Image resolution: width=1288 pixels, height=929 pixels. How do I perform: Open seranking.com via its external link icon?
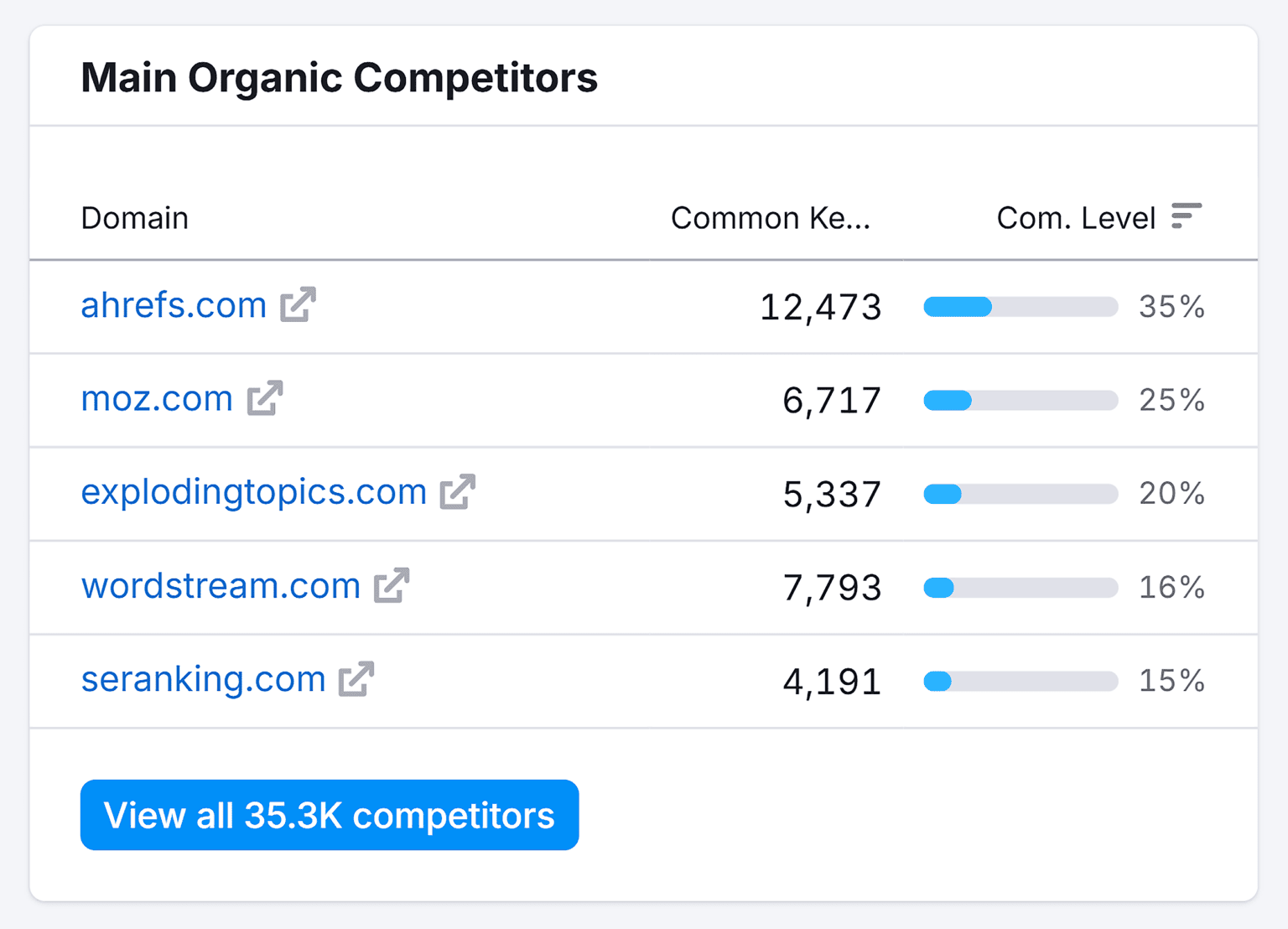[x=359, y=679]
